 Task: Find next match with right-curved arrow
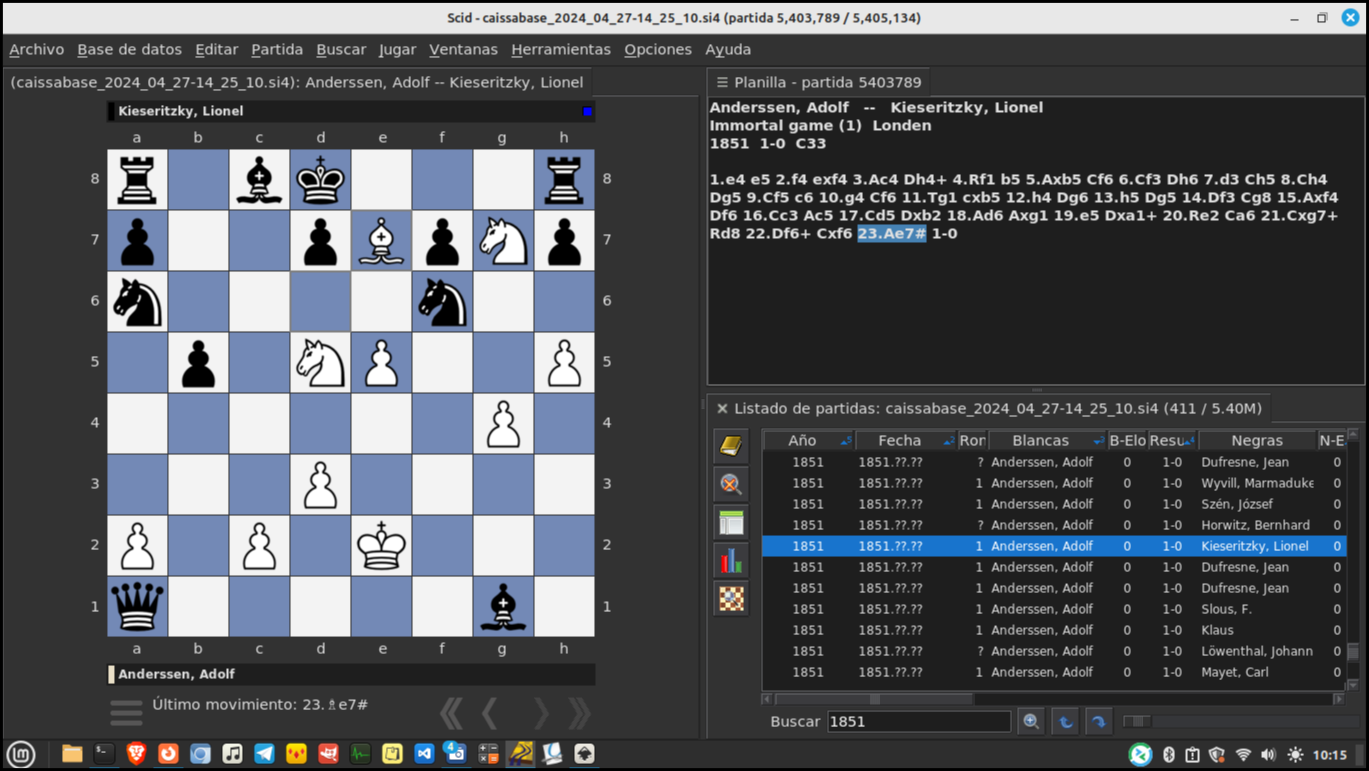1098,721
